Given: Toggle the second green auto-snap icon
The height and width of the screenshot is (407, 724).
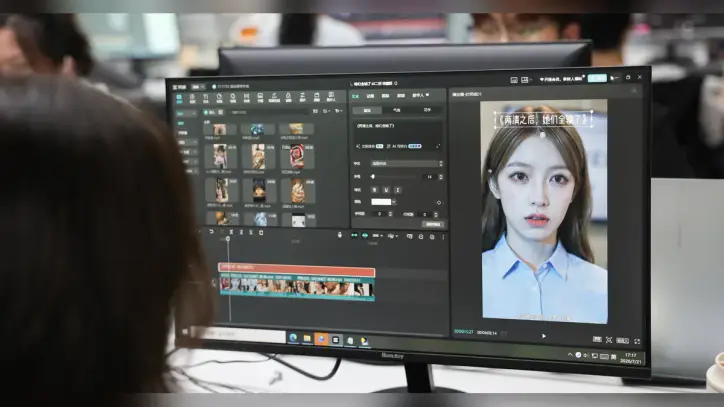Looking at the screenshot, I should point(365,236).
